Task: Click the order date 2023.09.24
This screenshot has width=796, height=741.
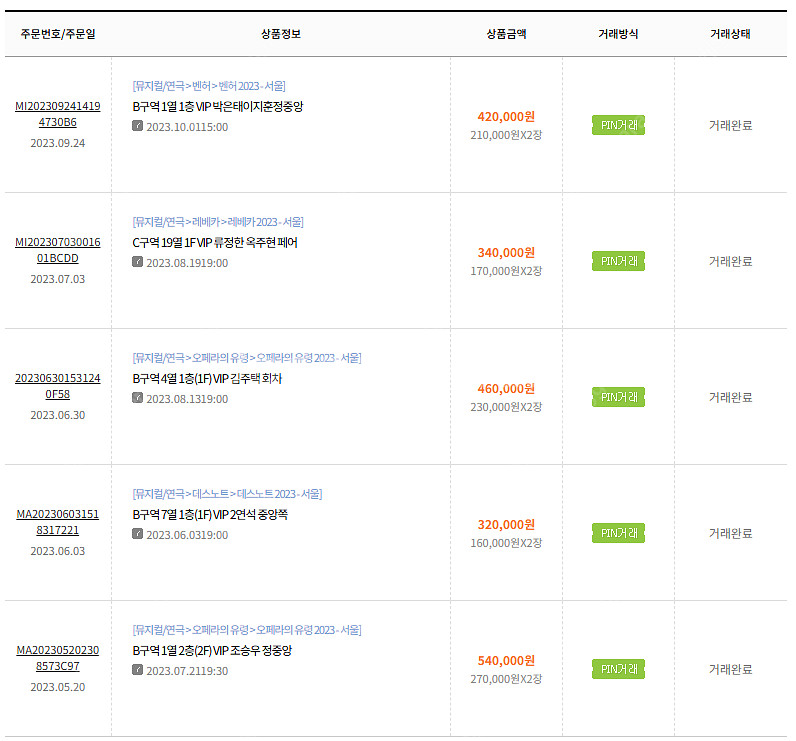Action: (58, 143)
